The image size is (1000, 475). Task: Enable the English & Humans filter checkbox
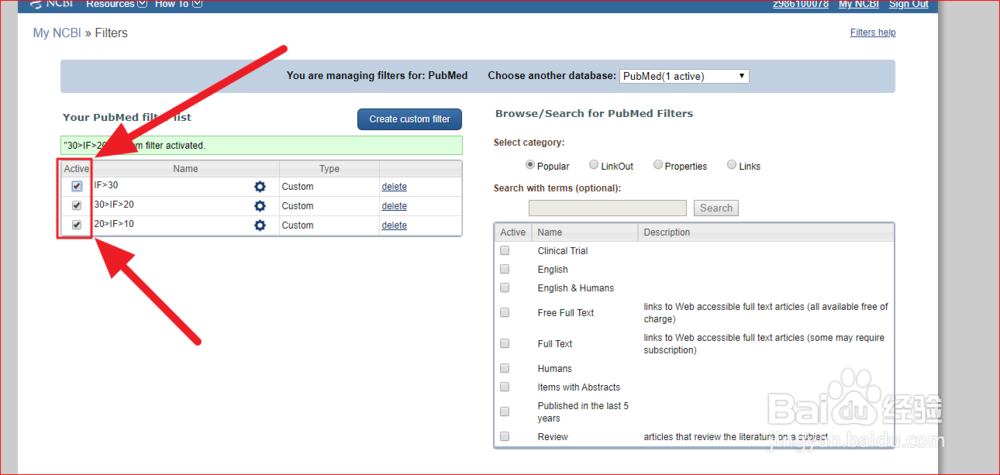pos(505,288)
